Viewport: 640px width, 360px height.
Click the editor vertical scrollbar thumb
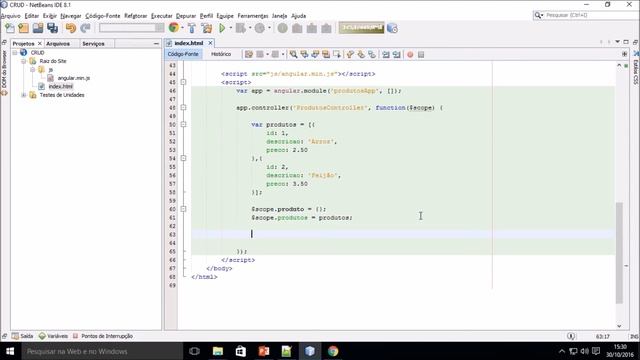[x=619, y=253]
